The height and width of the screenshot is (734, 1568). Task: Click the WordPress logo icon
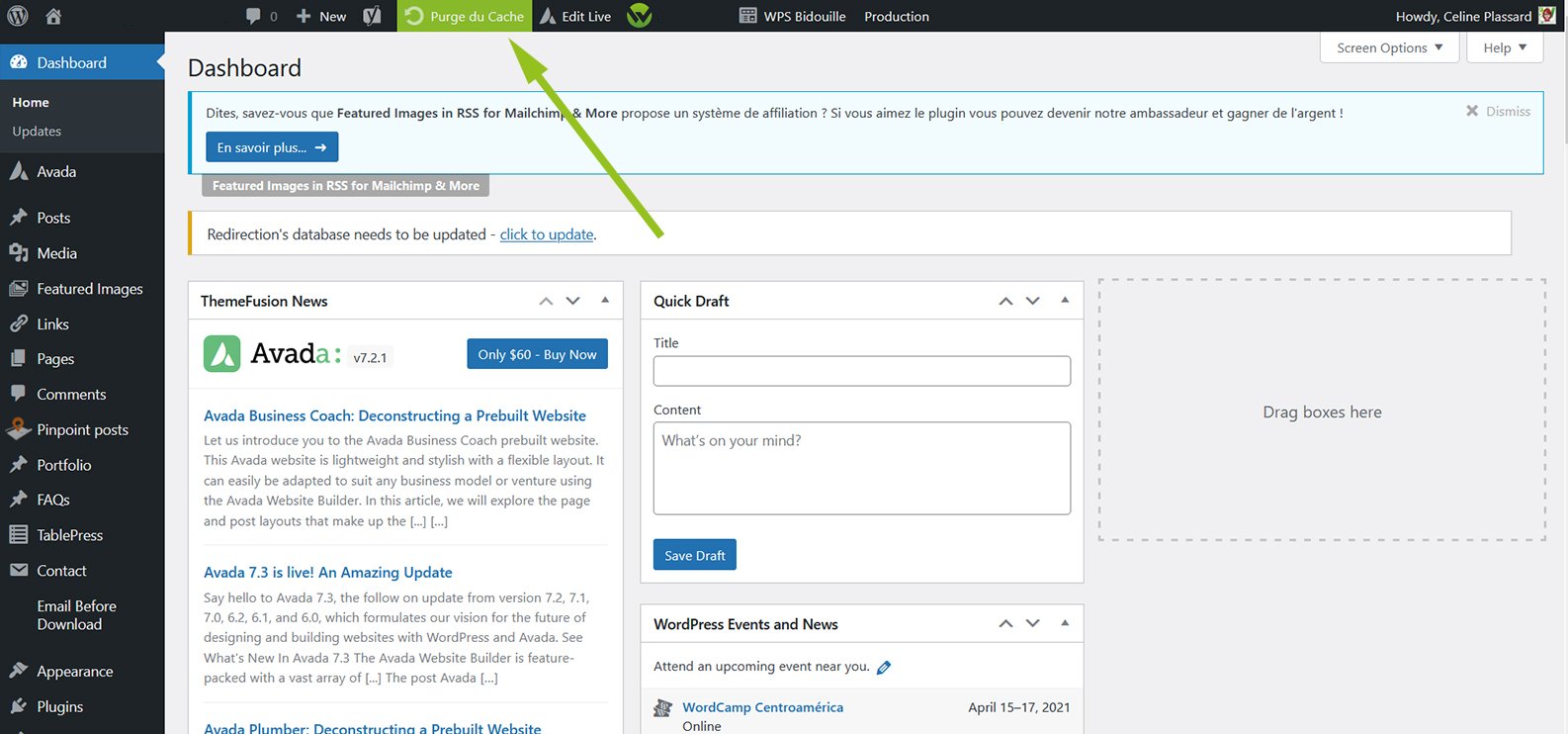pos(18,16)
